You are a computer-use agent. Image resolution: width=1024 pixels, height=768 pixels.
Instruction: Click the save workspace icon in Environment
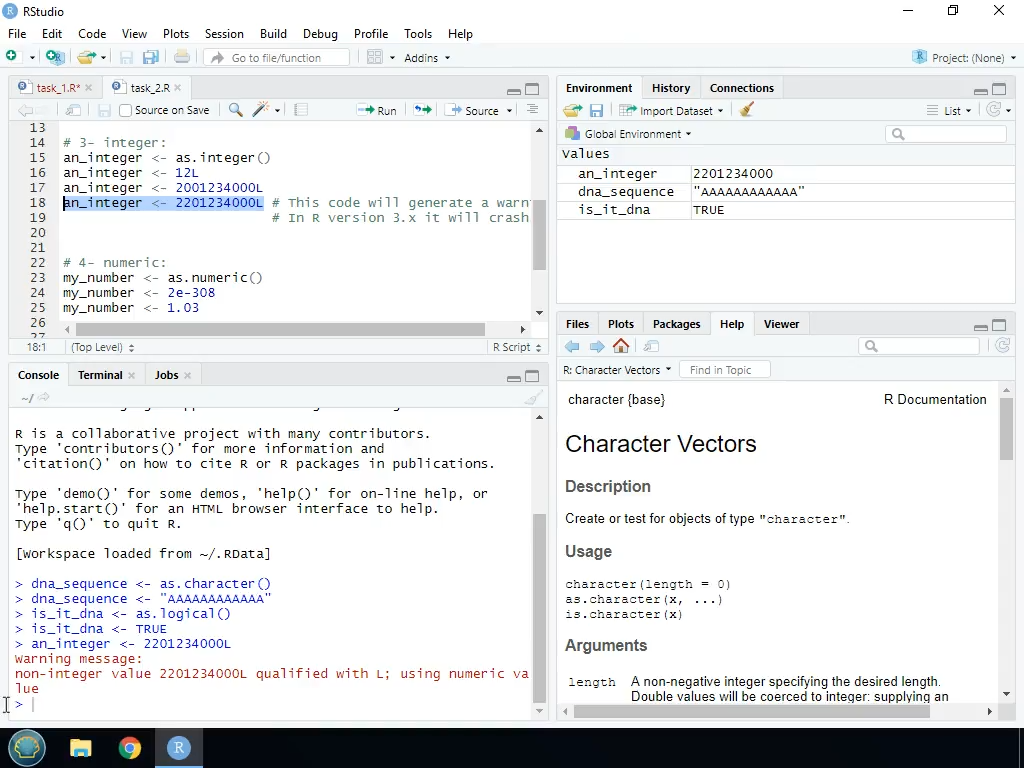tap(596, 110)
